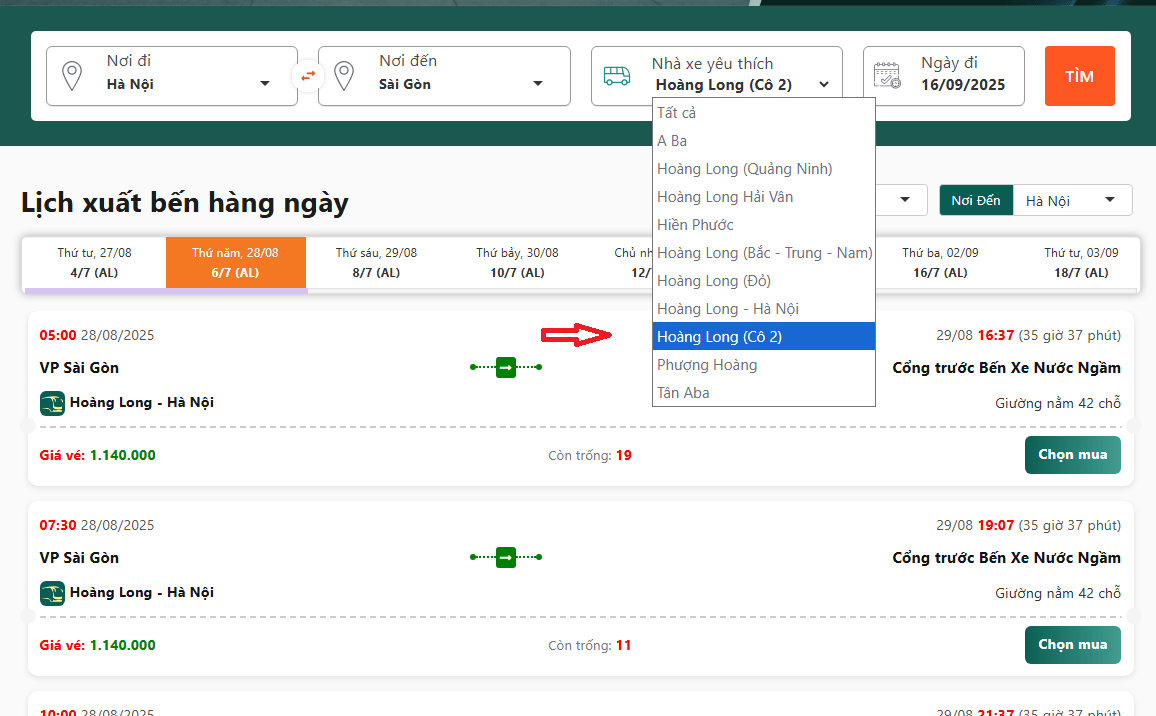The width and height of the screenshot is (1156, 716).
Task: Pick Tất cả option in dropdown list
Action: (x=677, y=113)
